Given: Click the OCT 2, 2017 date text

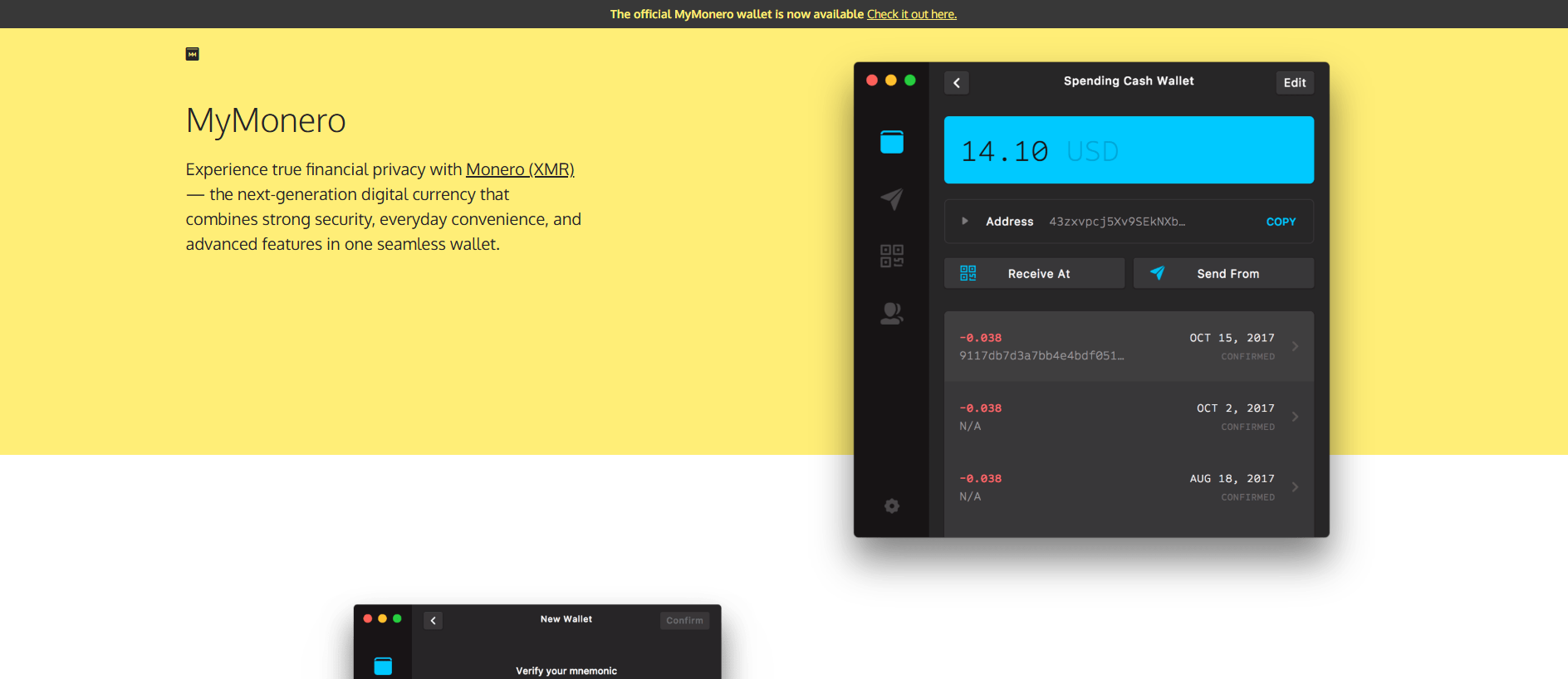Looking at the screenshot, I should click(x=1235, y=408).
